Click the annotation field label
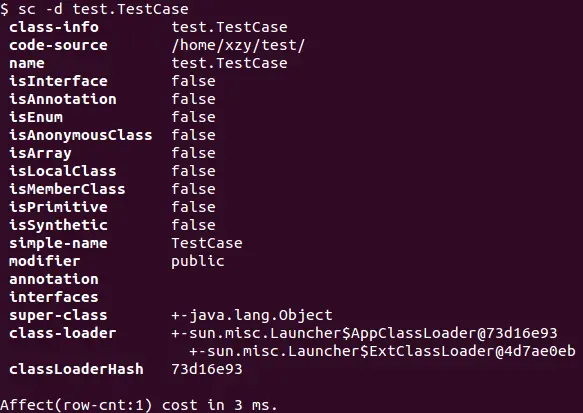This screenshot has width=583, height=413. point(54,279)
